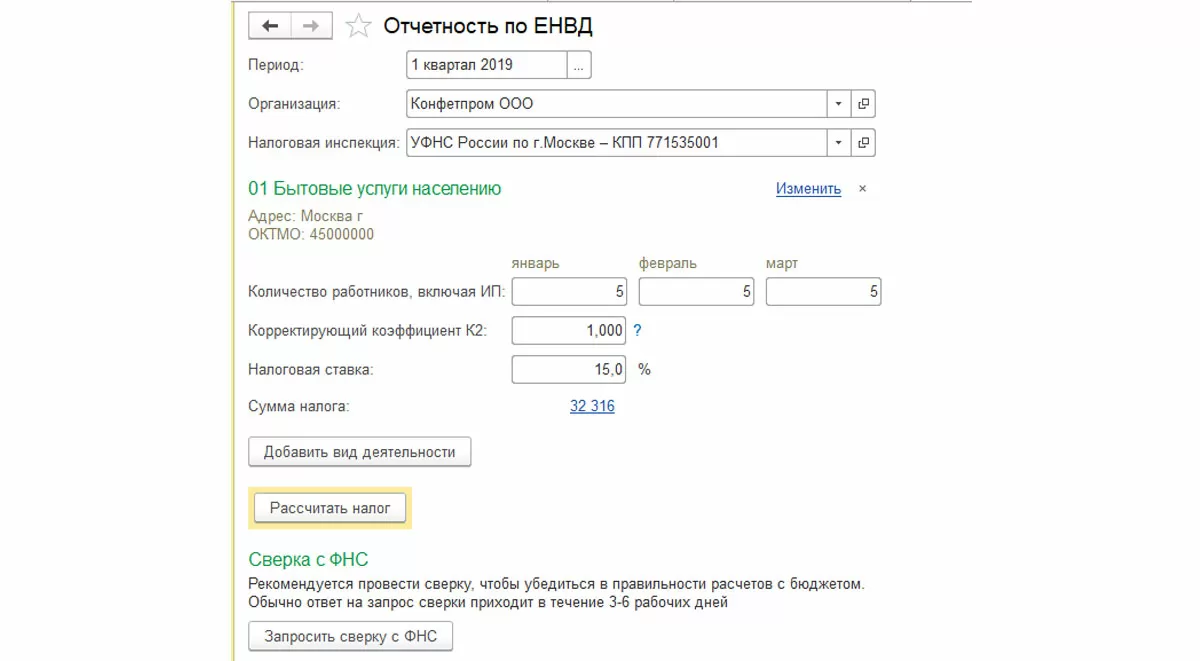
Task: Expand the Организация dropdown list
Action: coord(838,104)
